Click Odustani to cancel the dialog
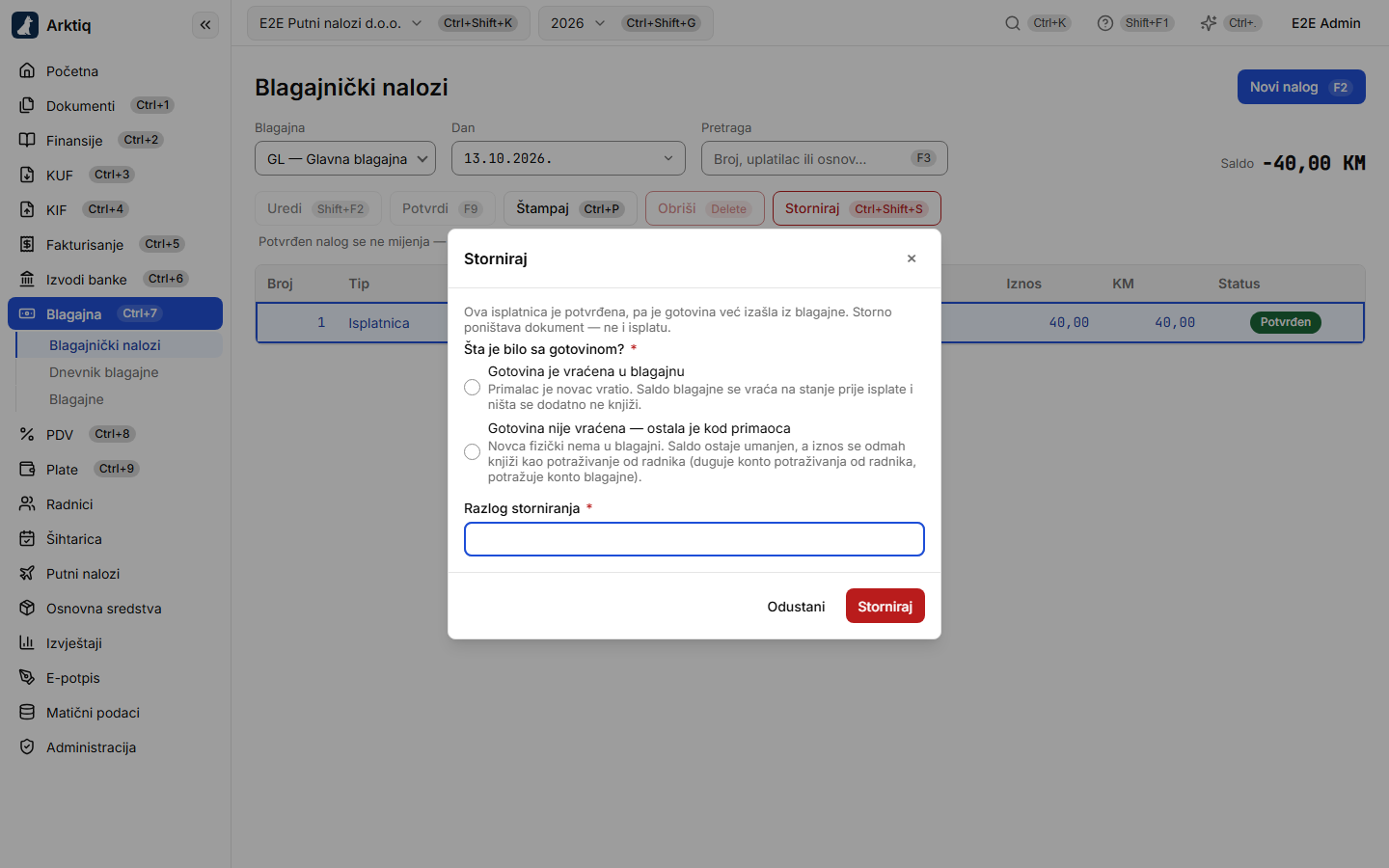This screenshot has width=1389, height=868. [796, 607]
